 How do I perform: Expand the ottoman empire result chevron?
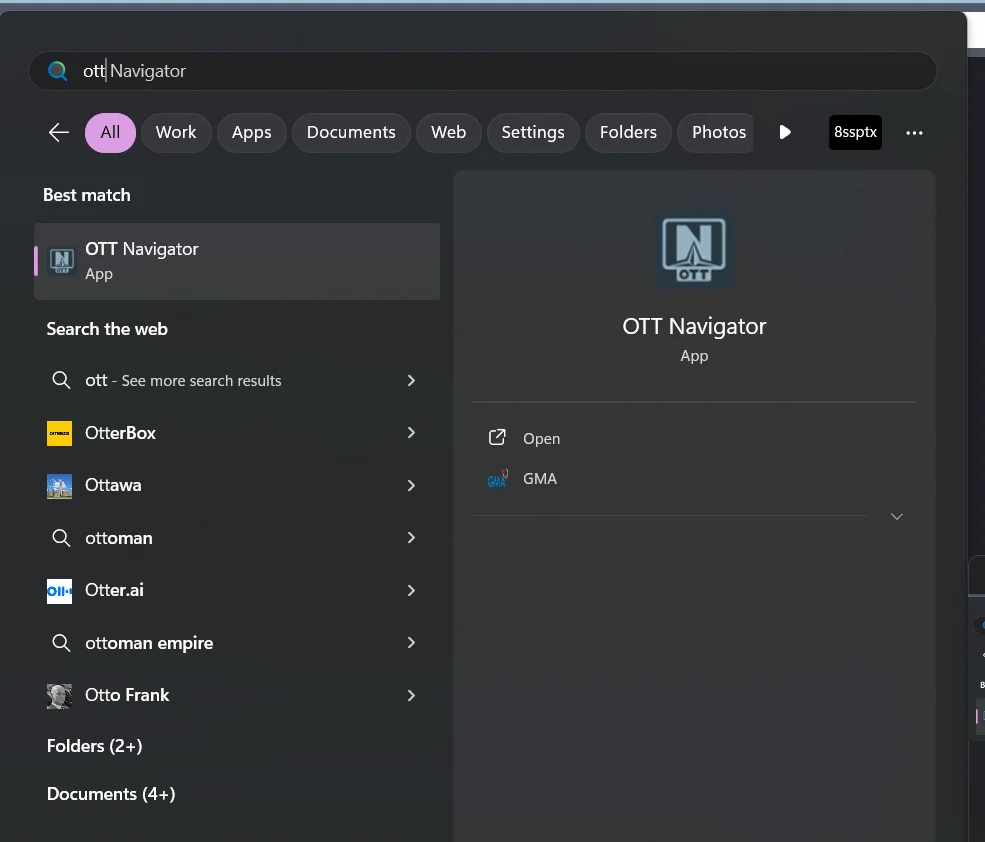411,642
